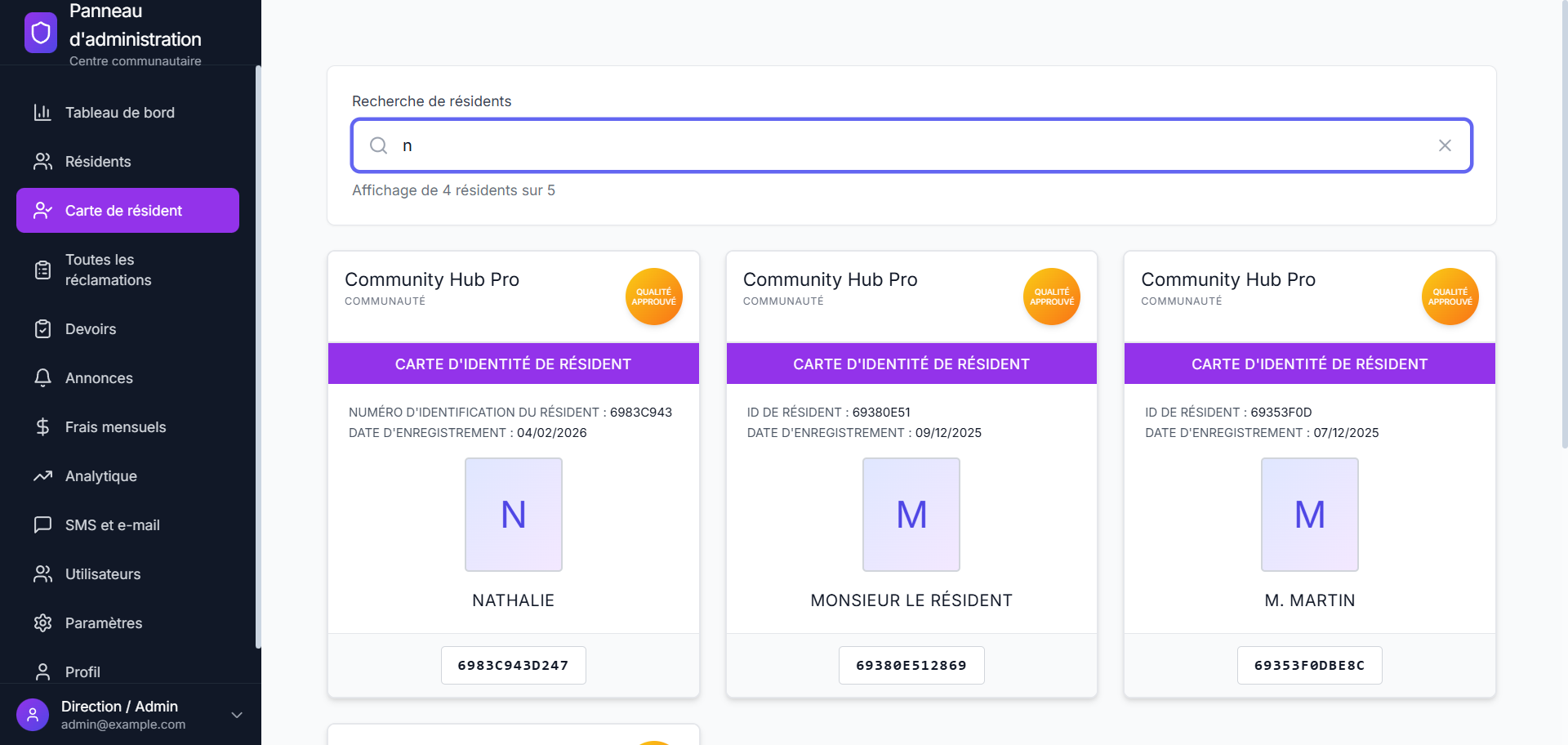Click the search magnifier icon
Image resolution: width=1568 pixels, height=745 pixels.
pyautogui.click(x=378, y=145)
